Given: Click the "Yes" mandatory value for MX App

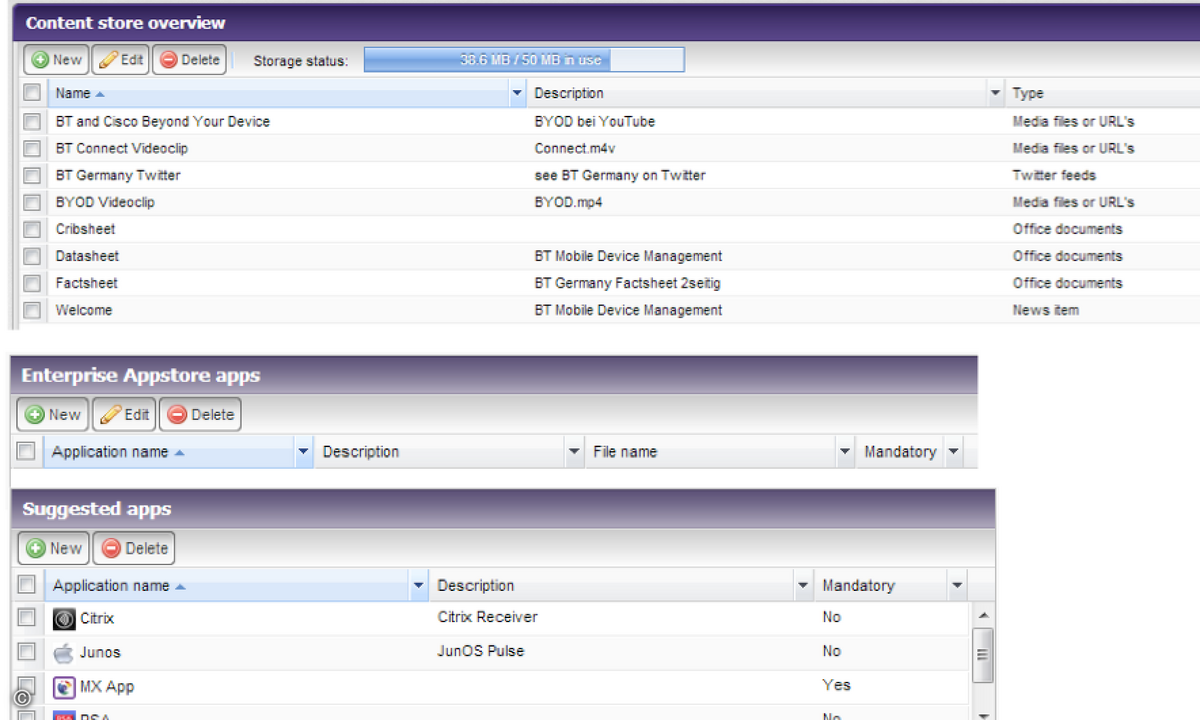Looking at the screenshot, I should [x=836, y=685].
